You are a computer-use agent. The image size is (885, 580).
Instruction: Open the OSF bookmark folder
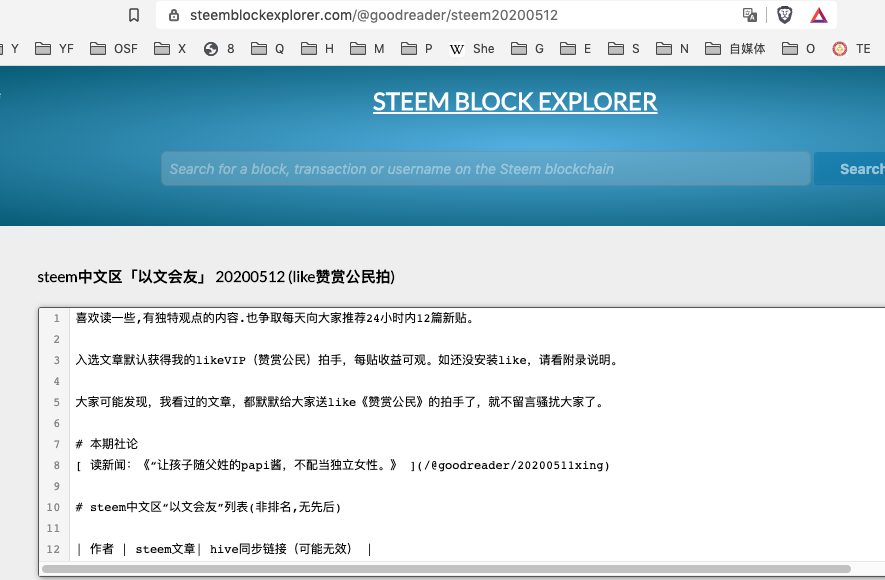113,49
